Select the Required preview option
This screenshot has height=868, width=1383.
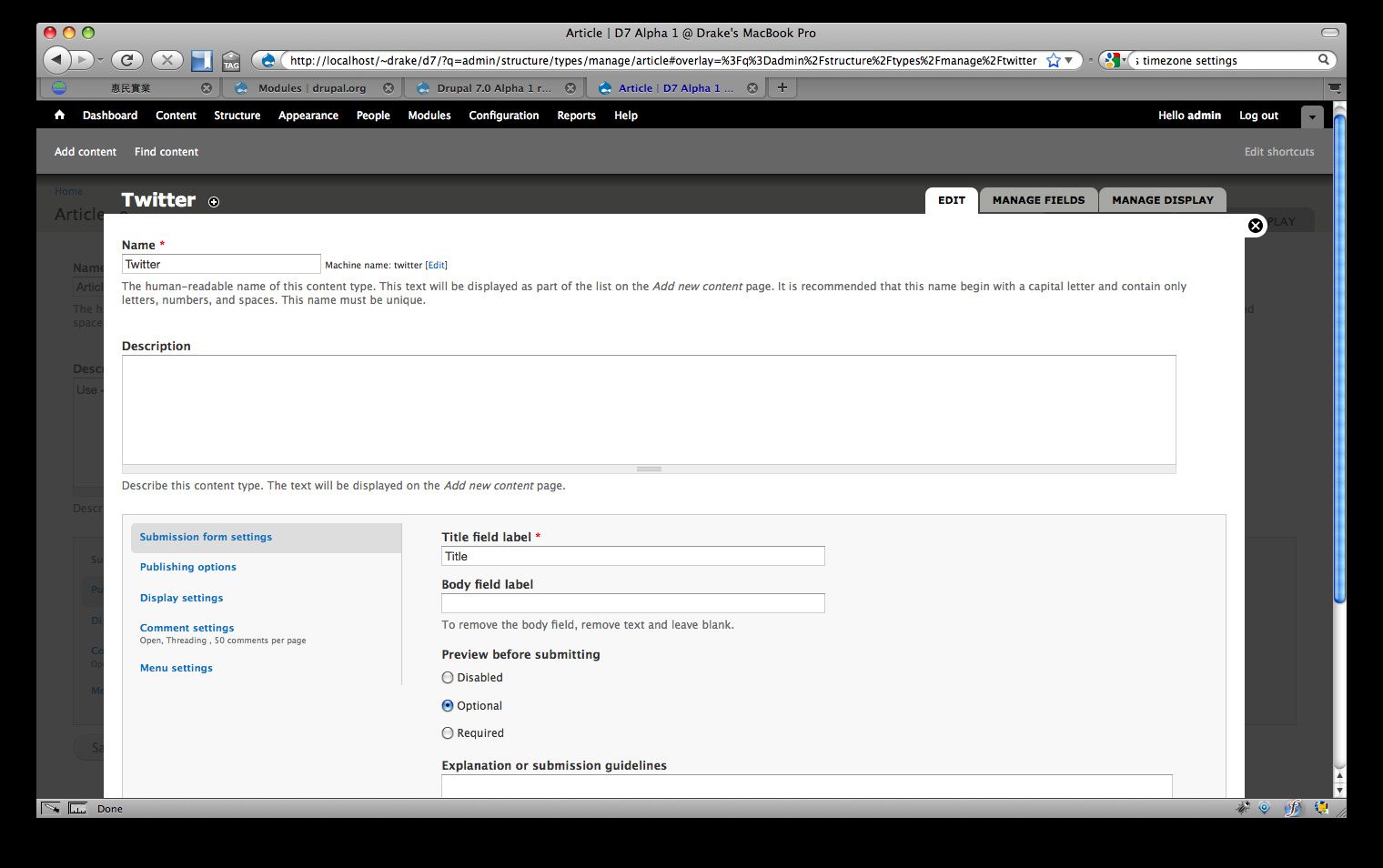(x=448, y=733)
